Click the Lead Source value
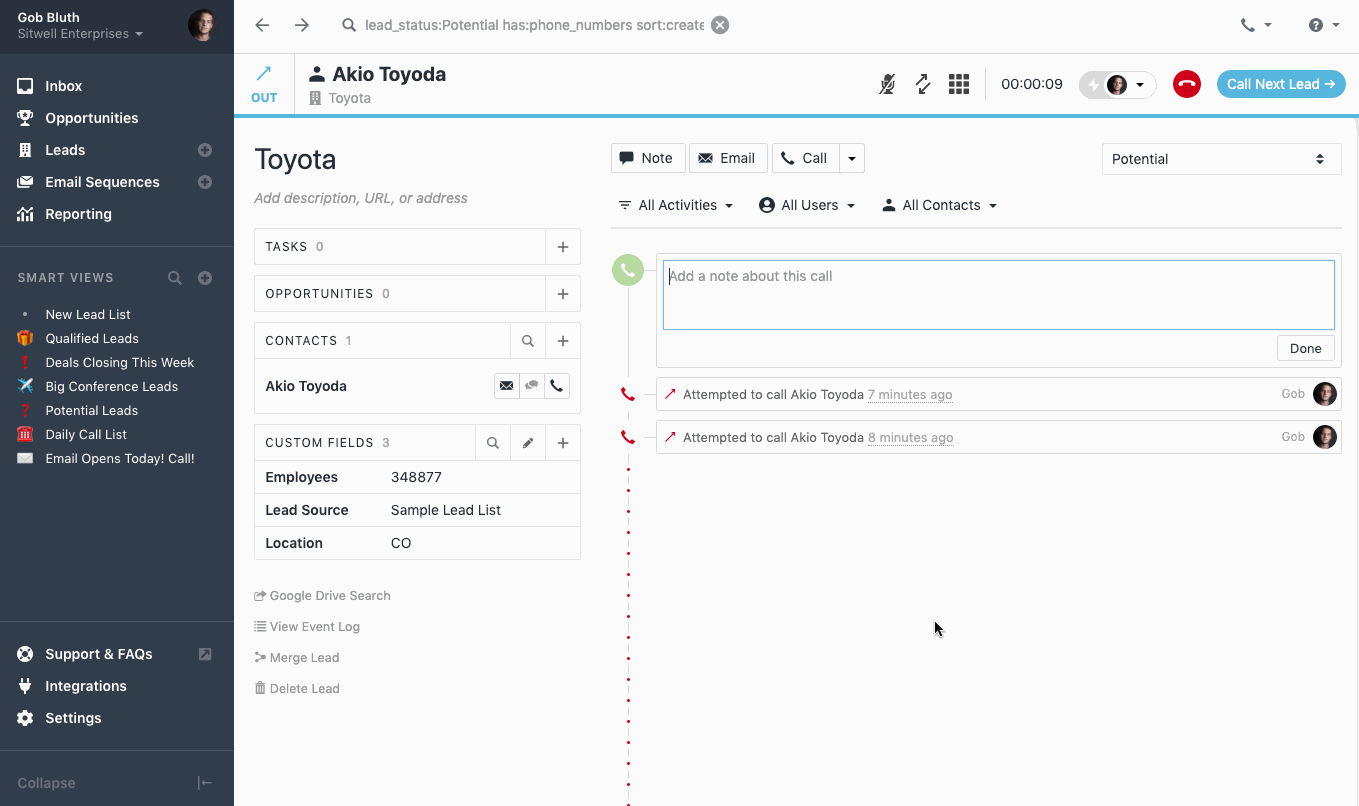Screen dimensions: 1359x806 (x=446, y=510)
